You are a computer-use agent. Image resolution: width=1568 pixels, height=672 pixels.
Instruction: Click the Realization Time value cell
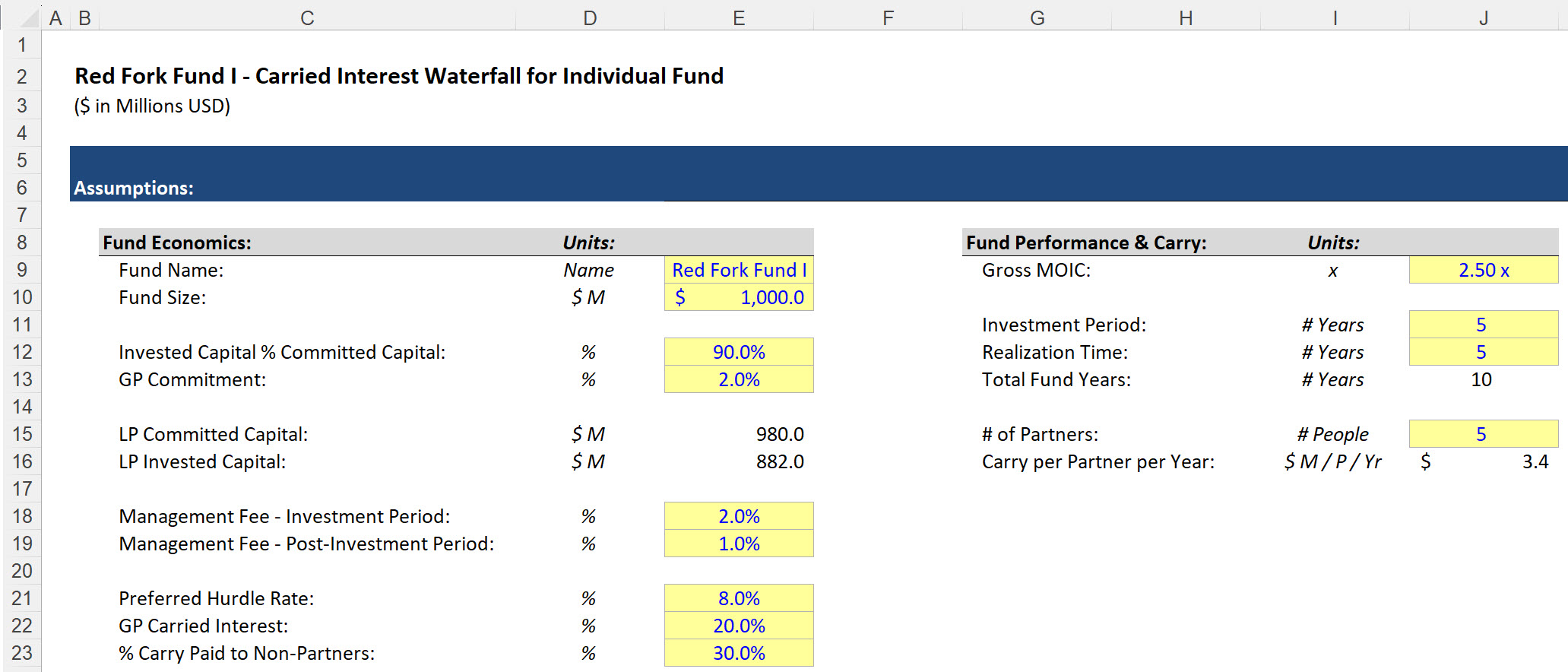[1484, 352]
